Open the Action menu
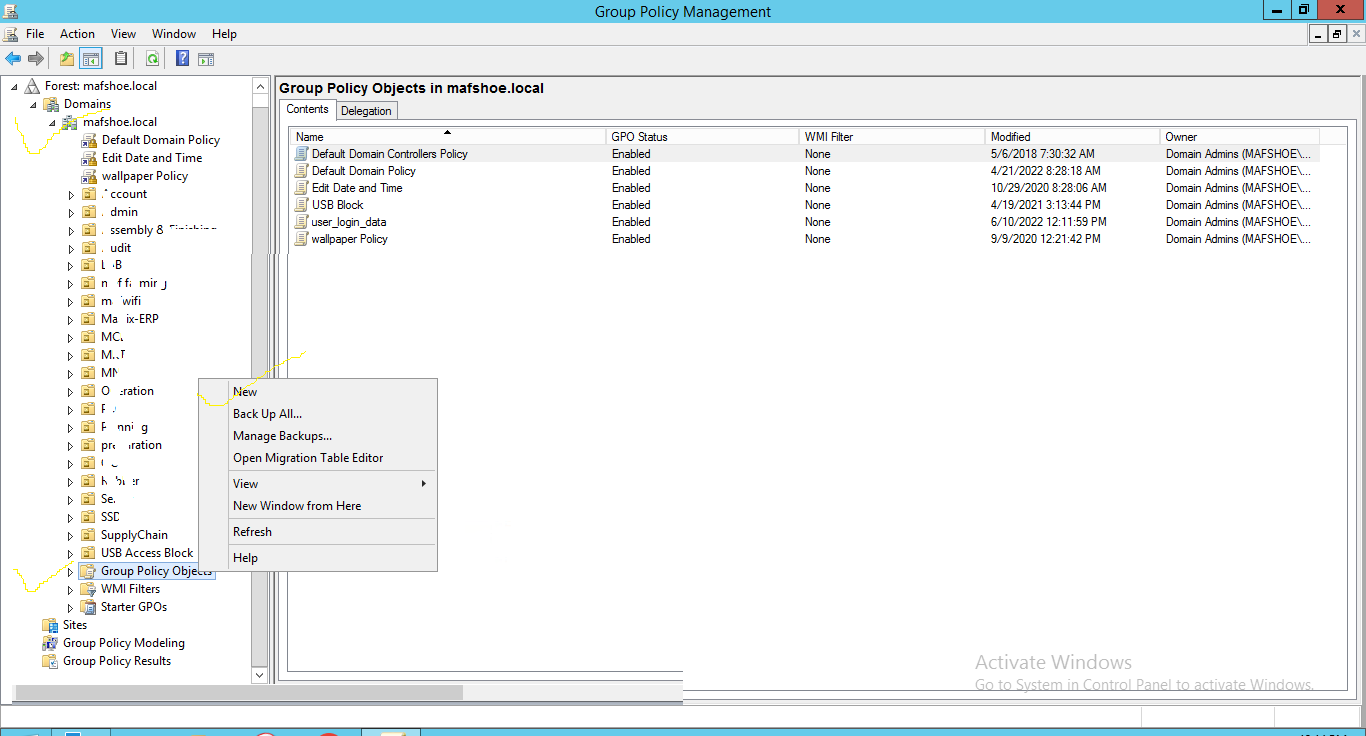Screen dimensions: 1366x736 [77, 34]
